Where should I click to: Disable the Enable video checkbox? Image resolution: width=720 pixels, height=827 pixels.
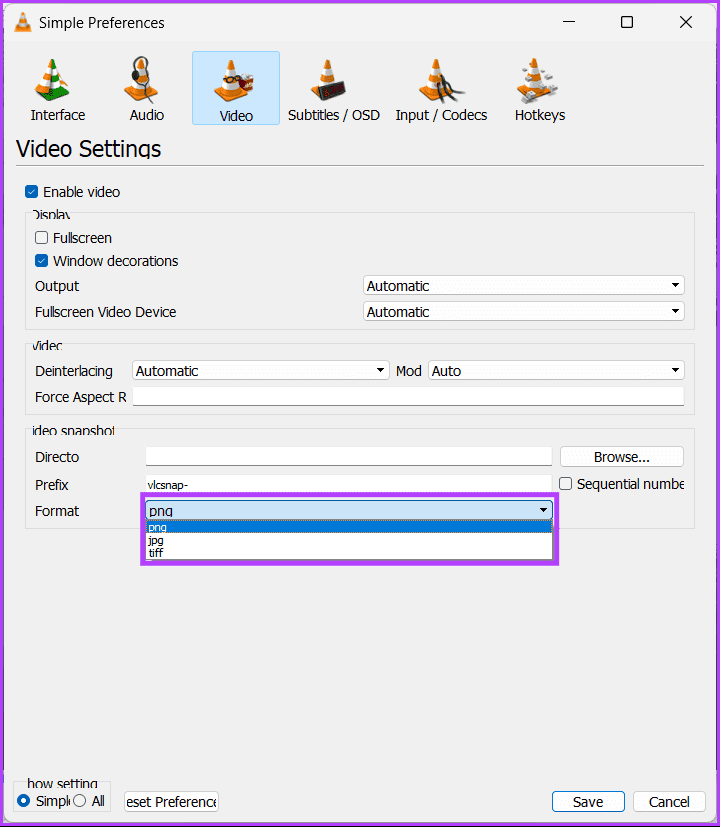pos(32,192)
